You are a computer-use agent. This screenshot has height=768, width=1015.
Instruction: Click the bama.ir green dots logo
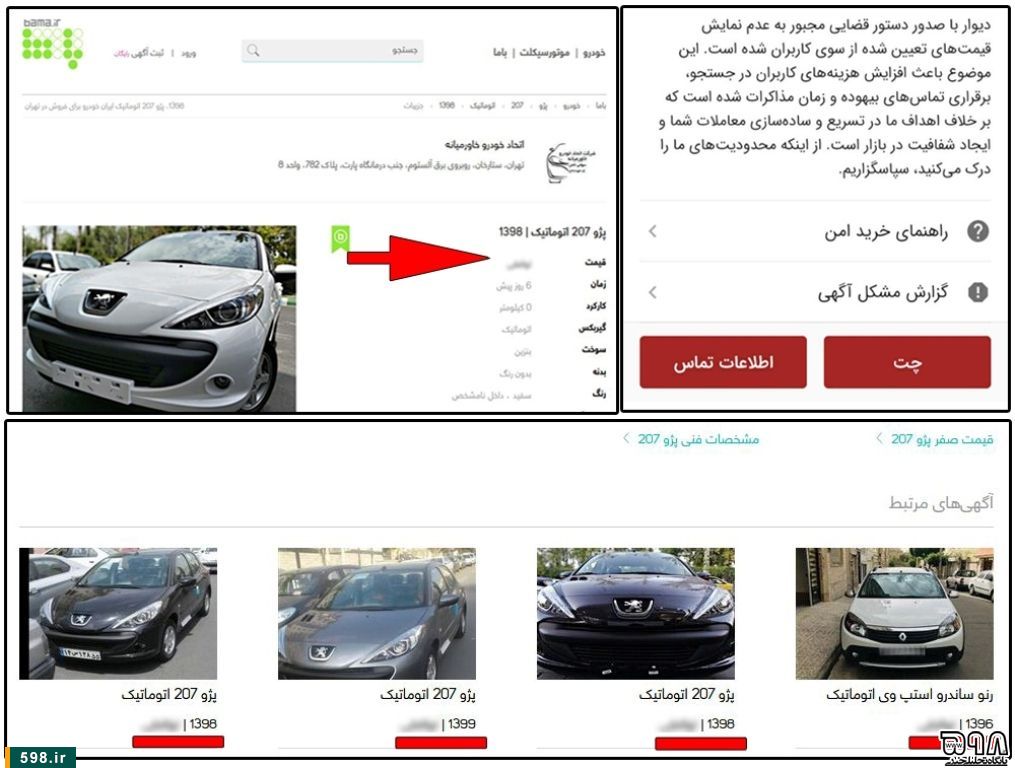[x=52, y=43]
